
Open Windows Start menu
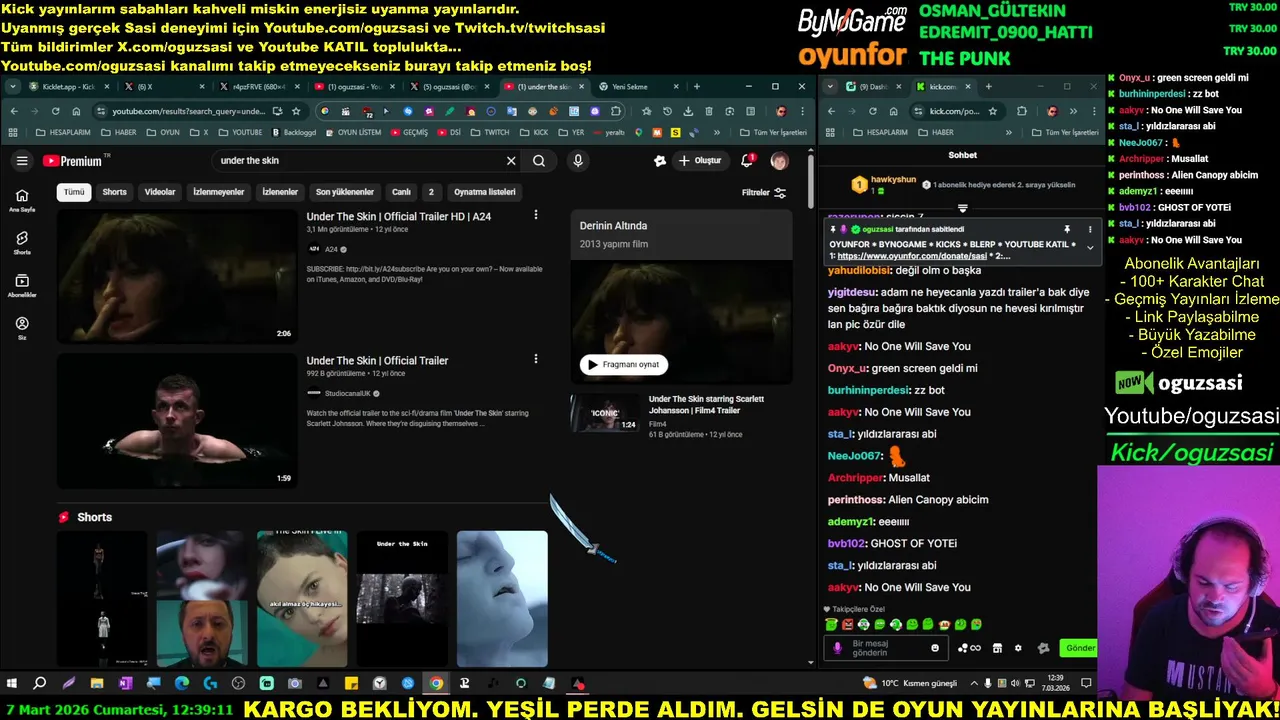click(x=12, y=684)
